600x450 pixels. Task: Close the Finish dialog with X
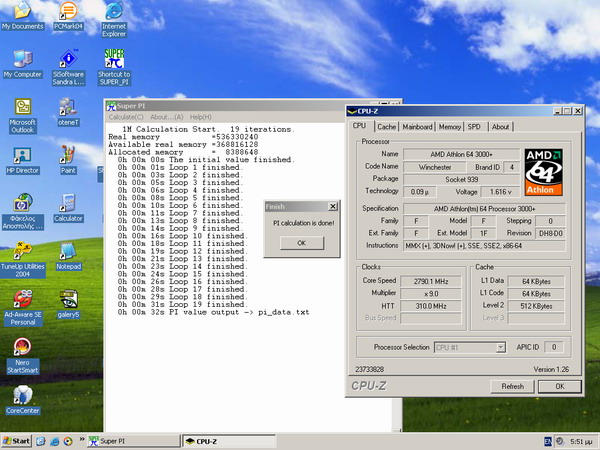[333, 207]
